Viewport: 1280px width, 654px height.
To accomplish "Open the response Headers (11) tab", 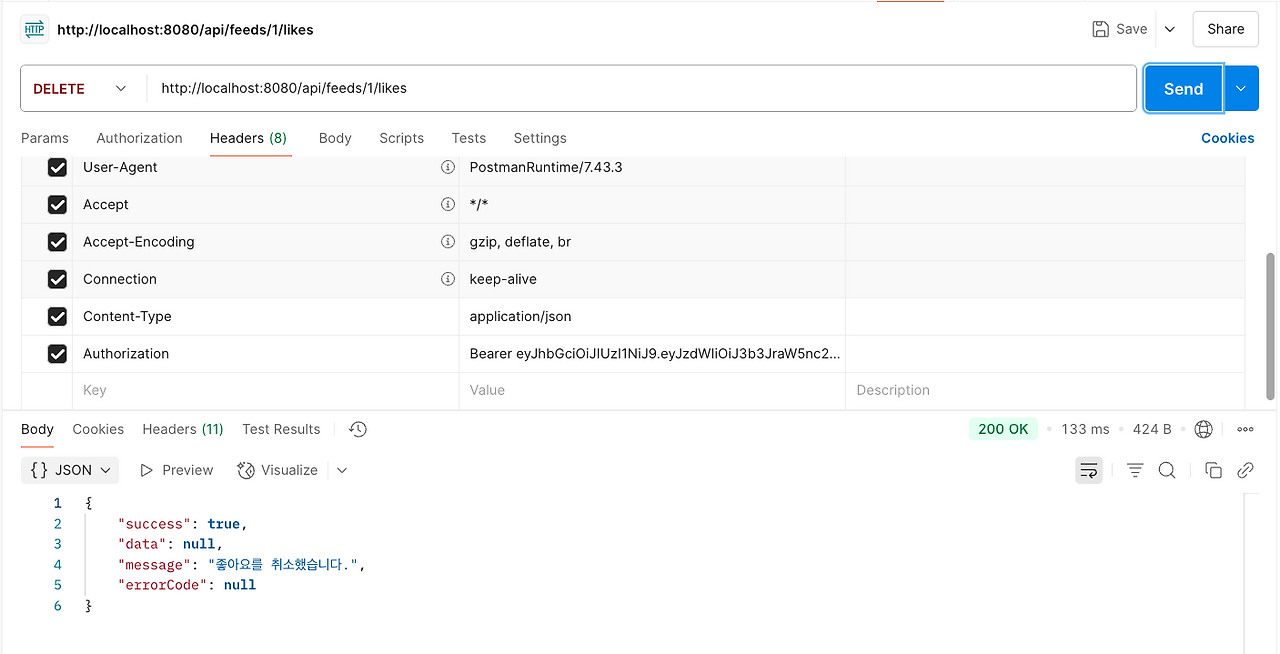I will point(183,429).
